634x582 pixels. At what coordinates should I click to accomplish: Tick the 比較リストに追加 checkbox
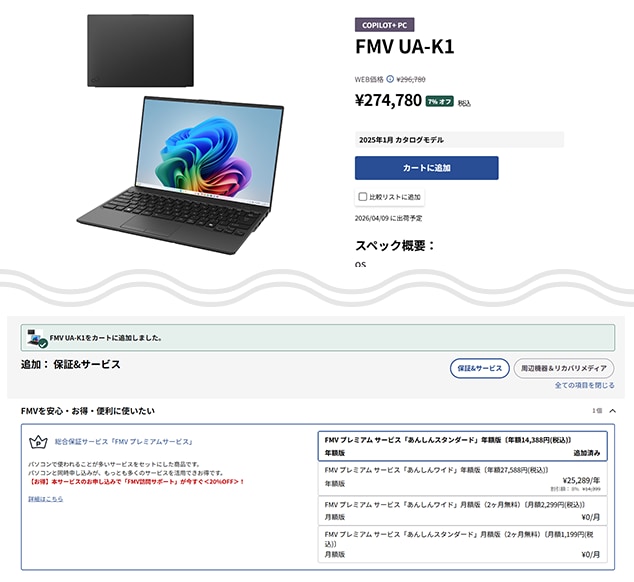coord(363,197)
